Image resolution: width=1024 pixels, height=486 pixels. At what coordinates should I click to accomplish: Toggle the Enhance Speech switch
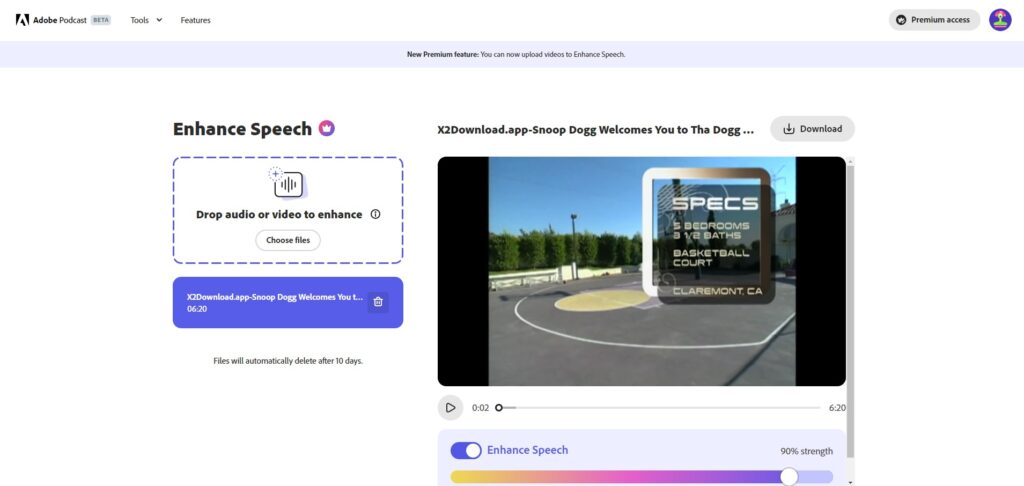466,450
